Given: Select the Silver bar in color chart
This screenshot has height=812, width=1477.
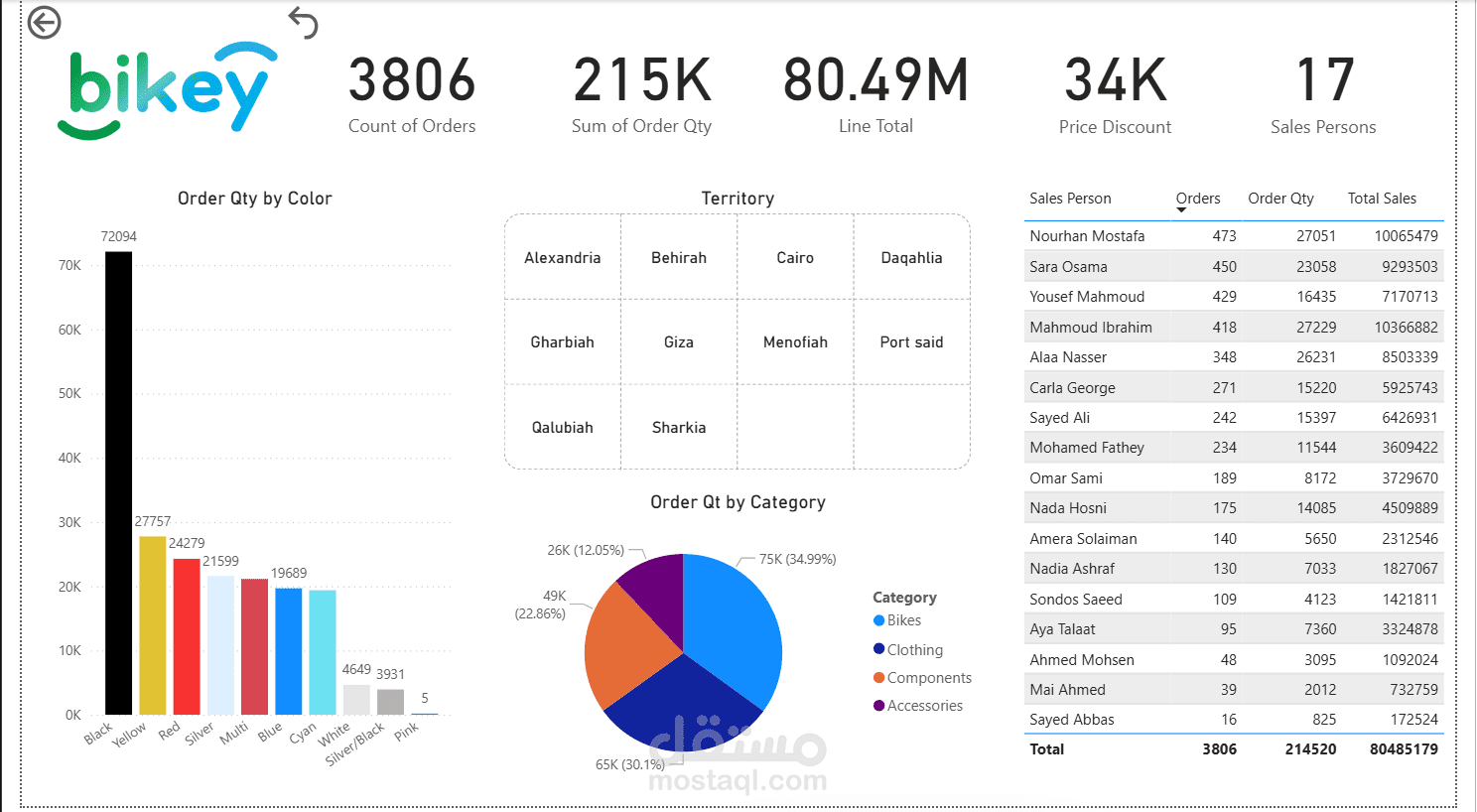Looking at the screenshot, I should (x=220, y=645).
